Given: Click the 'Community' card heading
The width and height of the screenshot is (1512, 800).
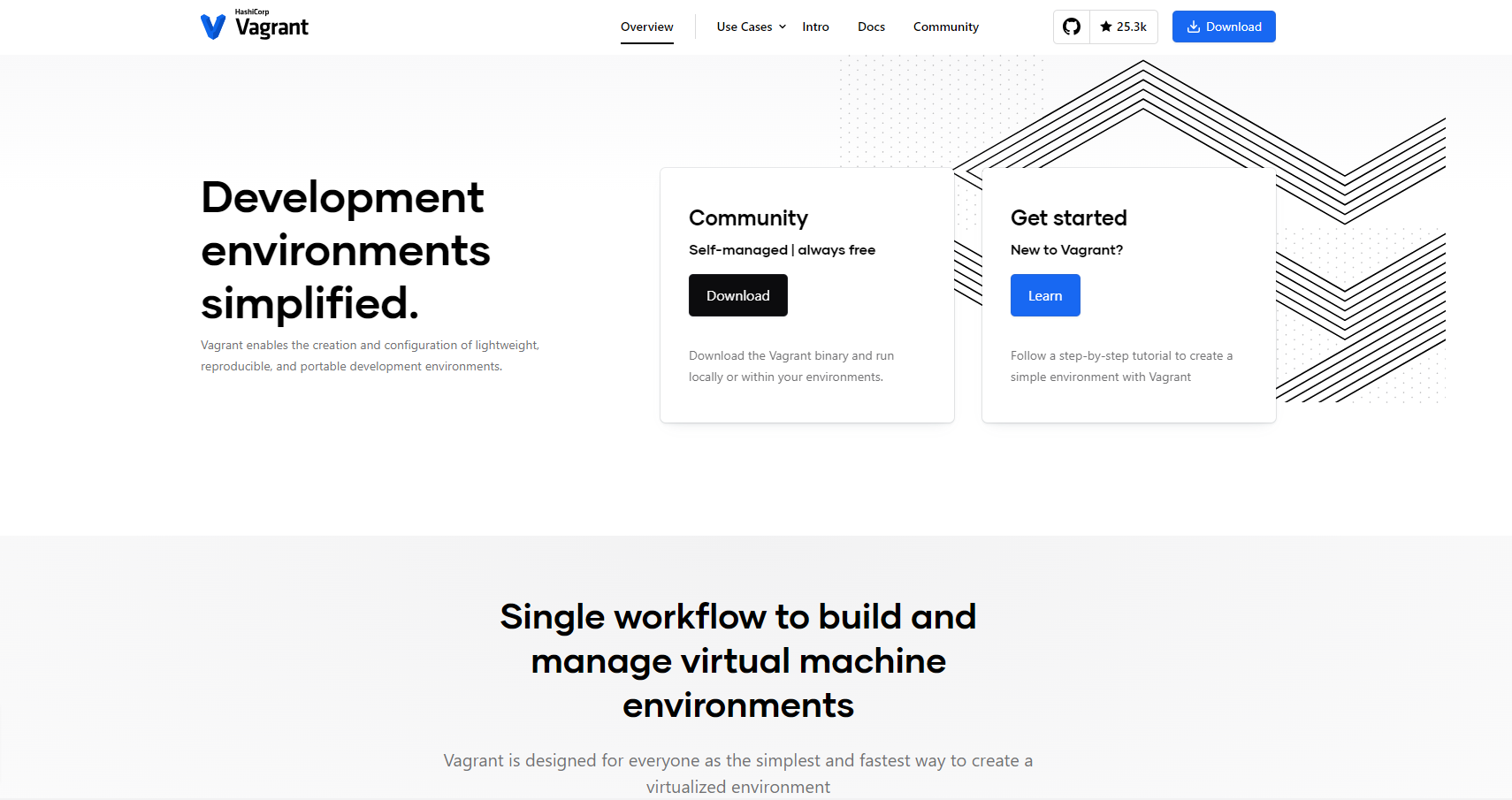Looking at the screenshot, I should point(748,217).
